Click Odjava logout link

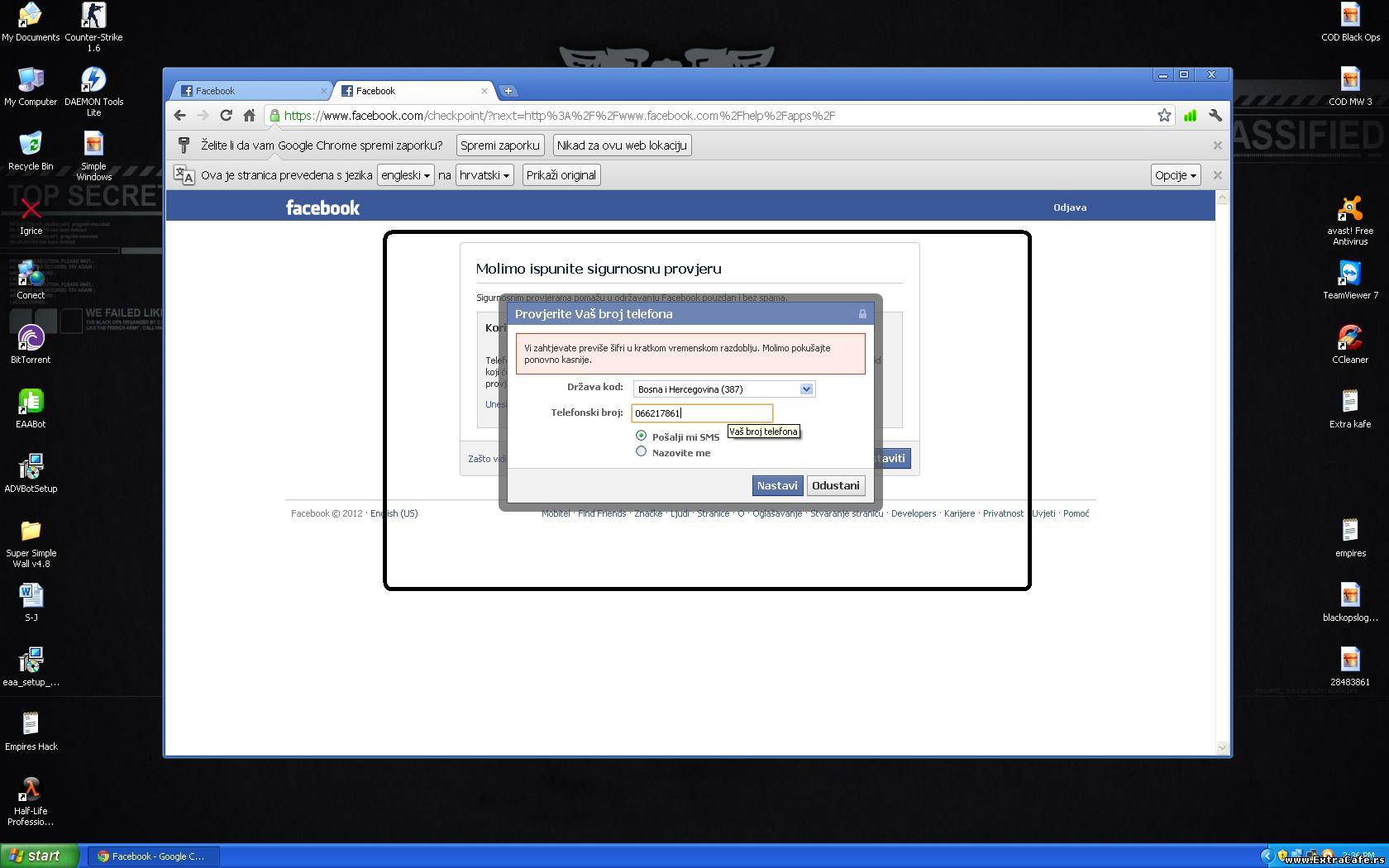1070,207
